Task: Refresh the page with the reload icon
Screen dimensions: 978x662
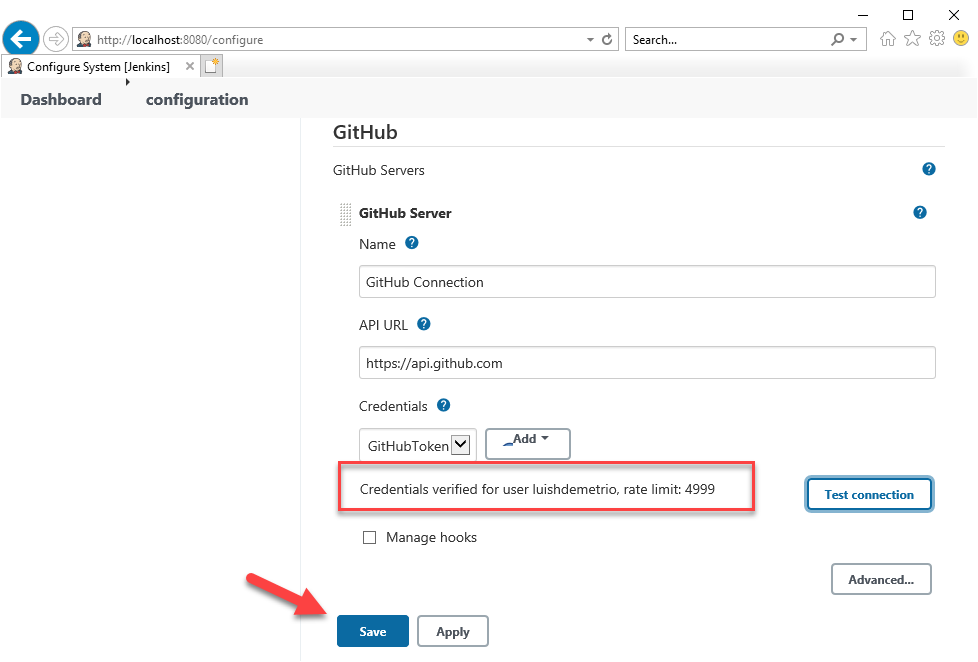Action: [x=607, y=39]
